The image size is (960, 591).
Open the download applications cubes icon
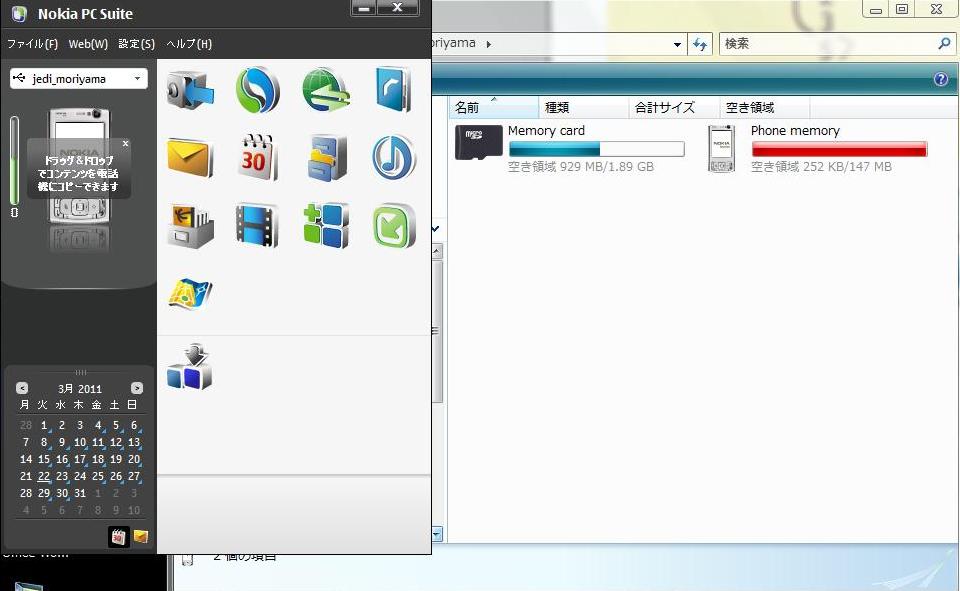tap(190, 366)
